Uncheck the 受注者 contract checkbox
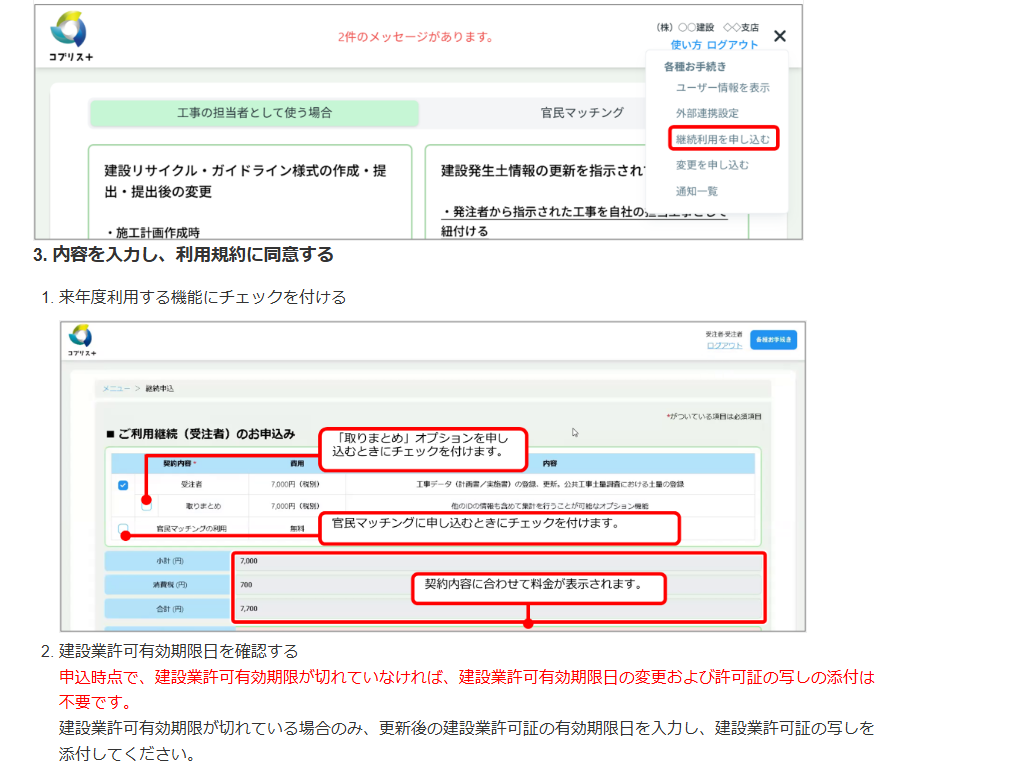The image size is (1013, 767). pos(123,485)
